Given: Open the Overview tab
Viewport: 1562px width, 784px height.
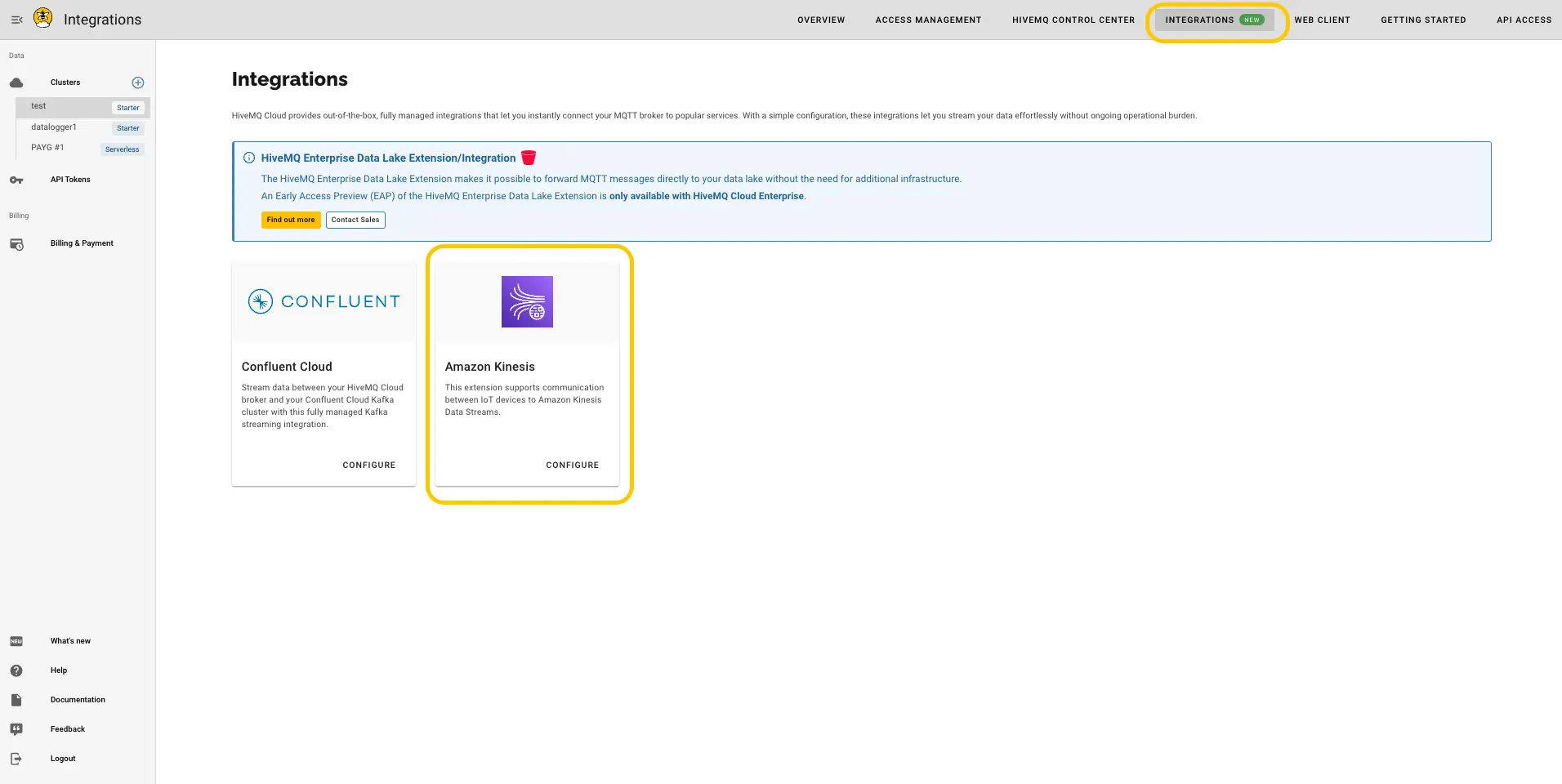Looking at the screenshot, I should pos(821,20).
